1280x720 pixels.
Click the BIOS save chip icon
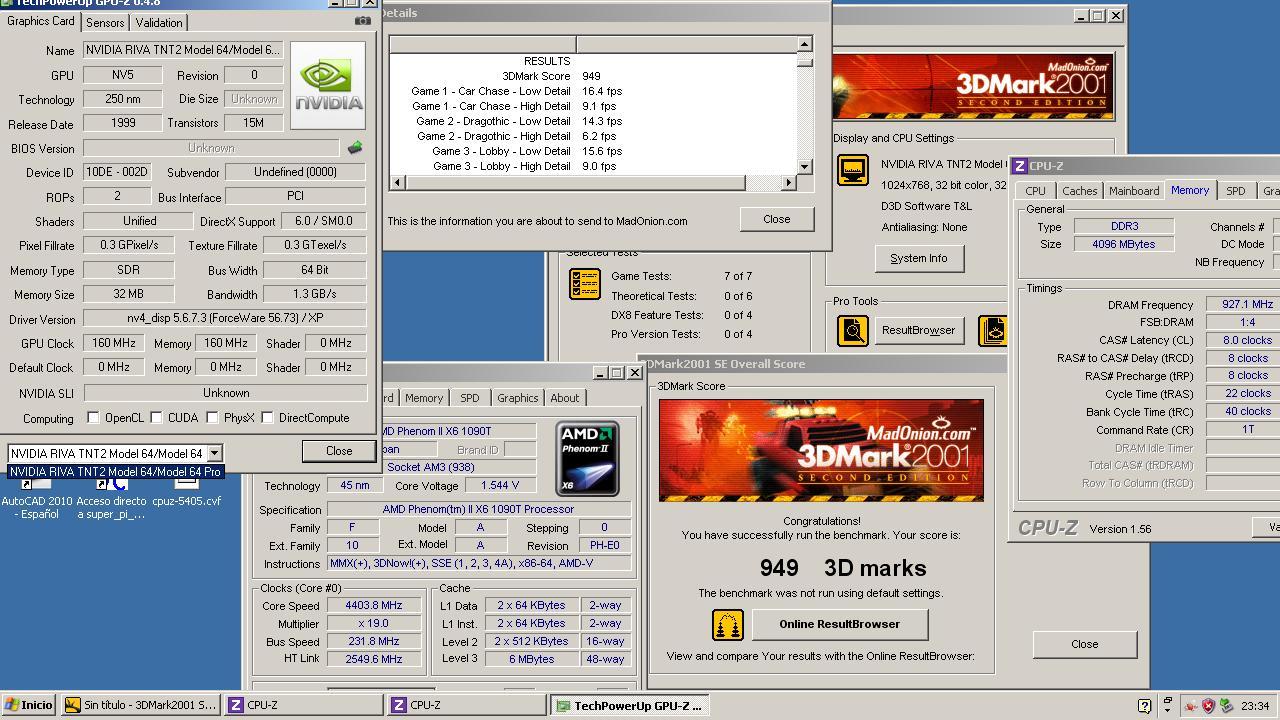click(x=354, y=148)
